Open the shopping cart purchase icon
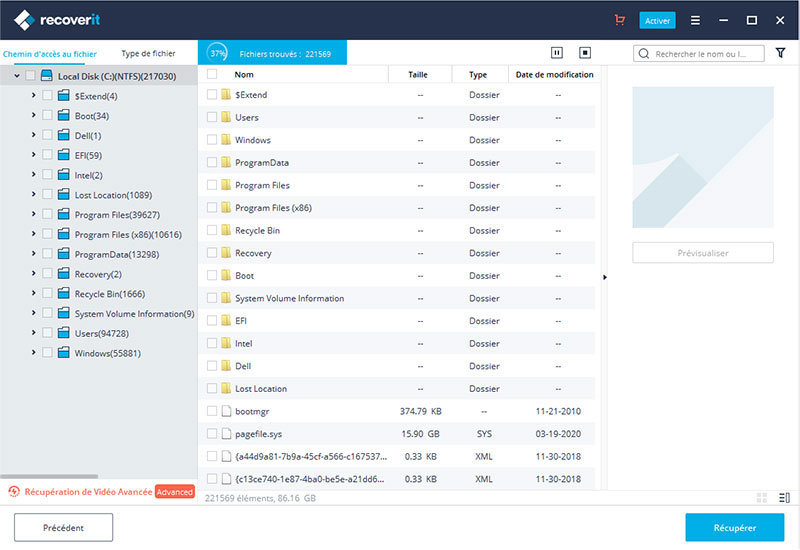The width and height of the screenshot is (800, 550). tap(620, 20)
